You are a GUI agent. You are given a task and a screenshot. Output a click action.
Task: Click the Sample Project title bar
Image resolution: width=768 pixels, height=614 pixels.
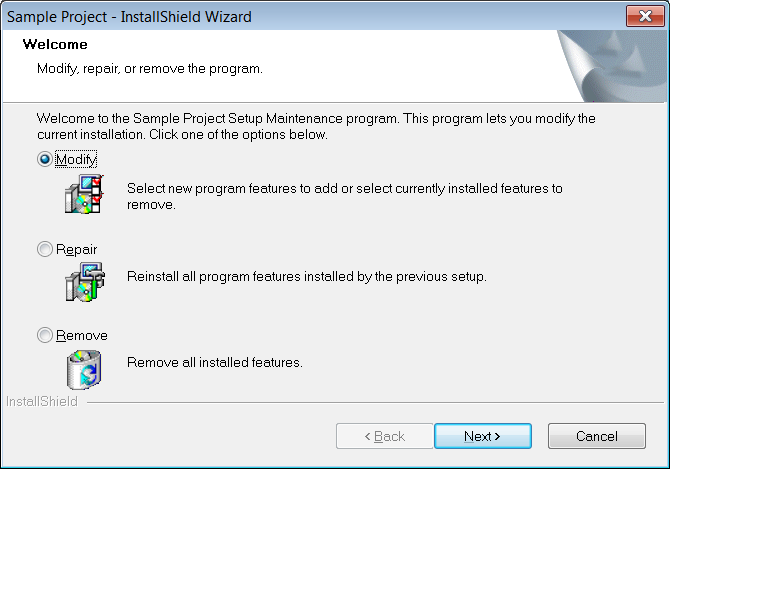(313, 17)
